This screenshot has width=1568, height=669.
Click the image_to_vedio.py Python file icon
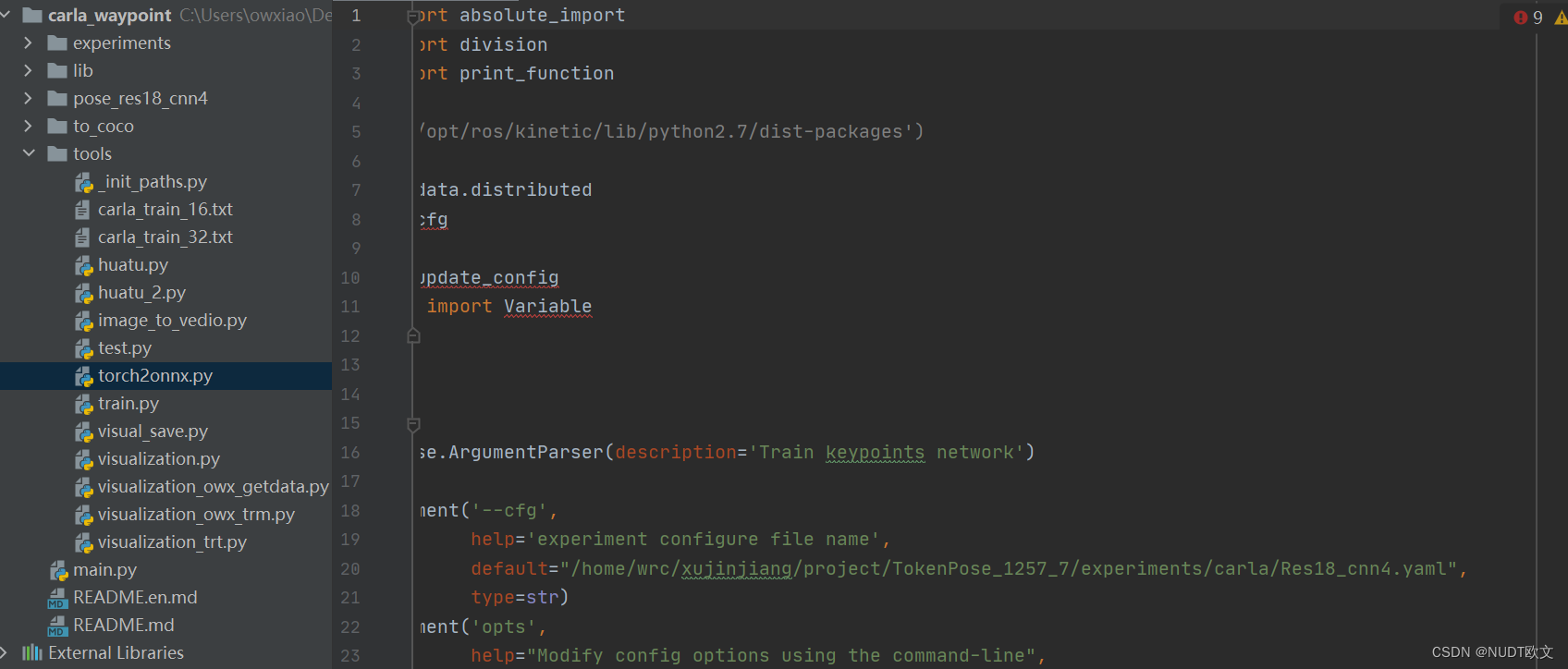(84, 321)
